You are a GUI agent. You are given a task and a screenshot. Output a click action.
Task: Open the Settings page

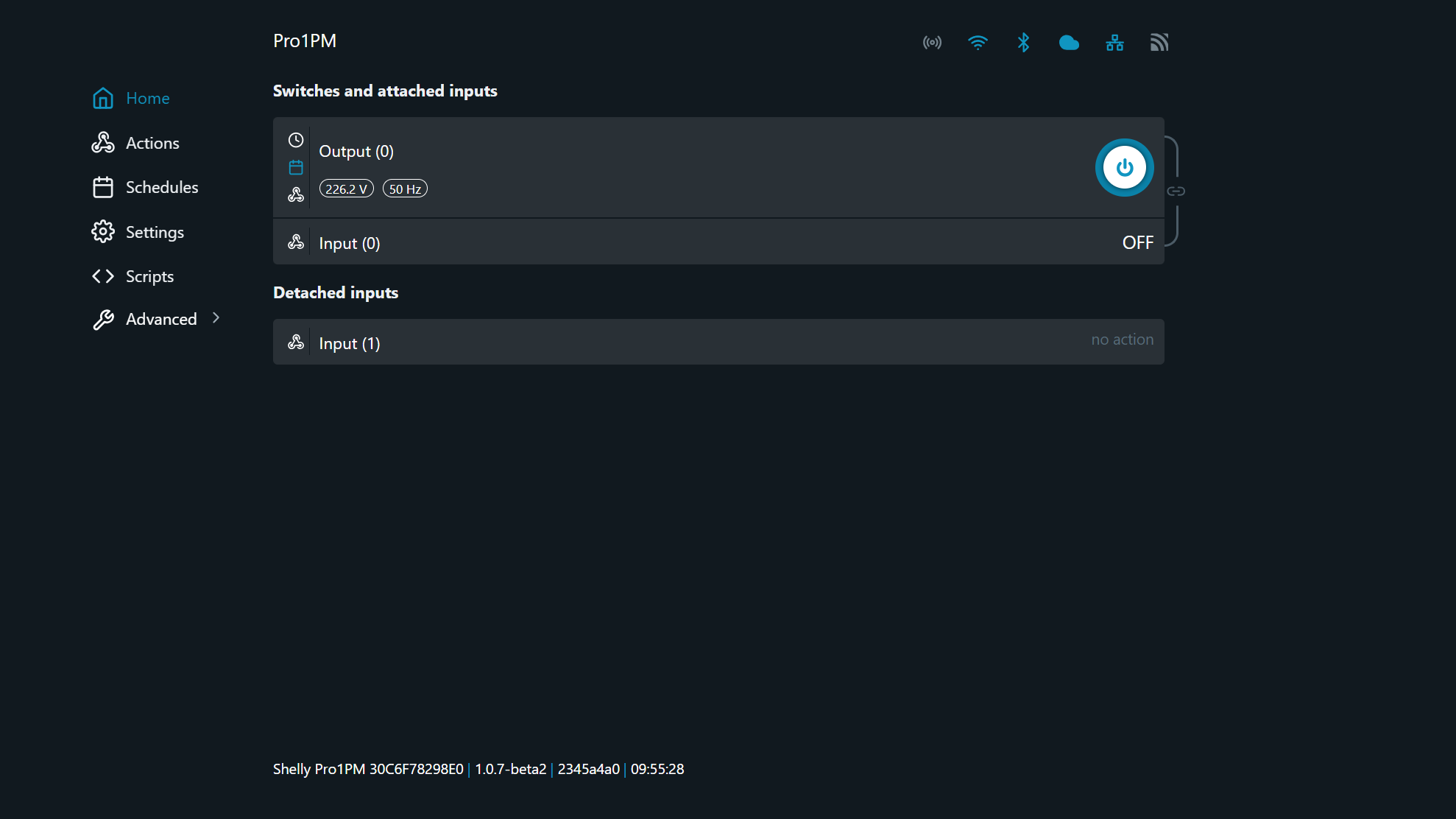click(x=155, y=231)
